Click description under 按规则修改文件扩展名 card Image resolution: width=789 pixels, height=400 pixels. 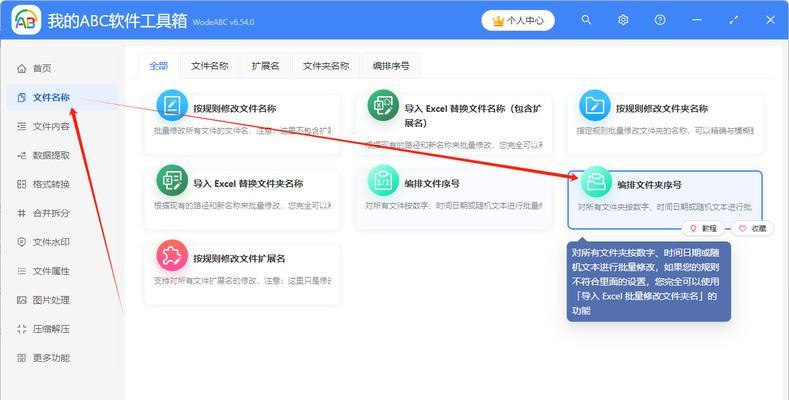coord(243,281)
